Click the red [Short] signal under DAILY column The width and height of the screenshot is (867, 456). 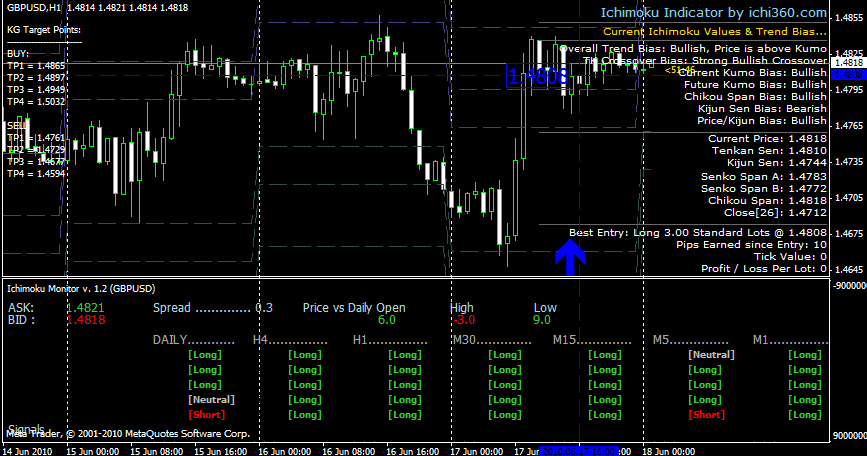click(x=207, y=415)
